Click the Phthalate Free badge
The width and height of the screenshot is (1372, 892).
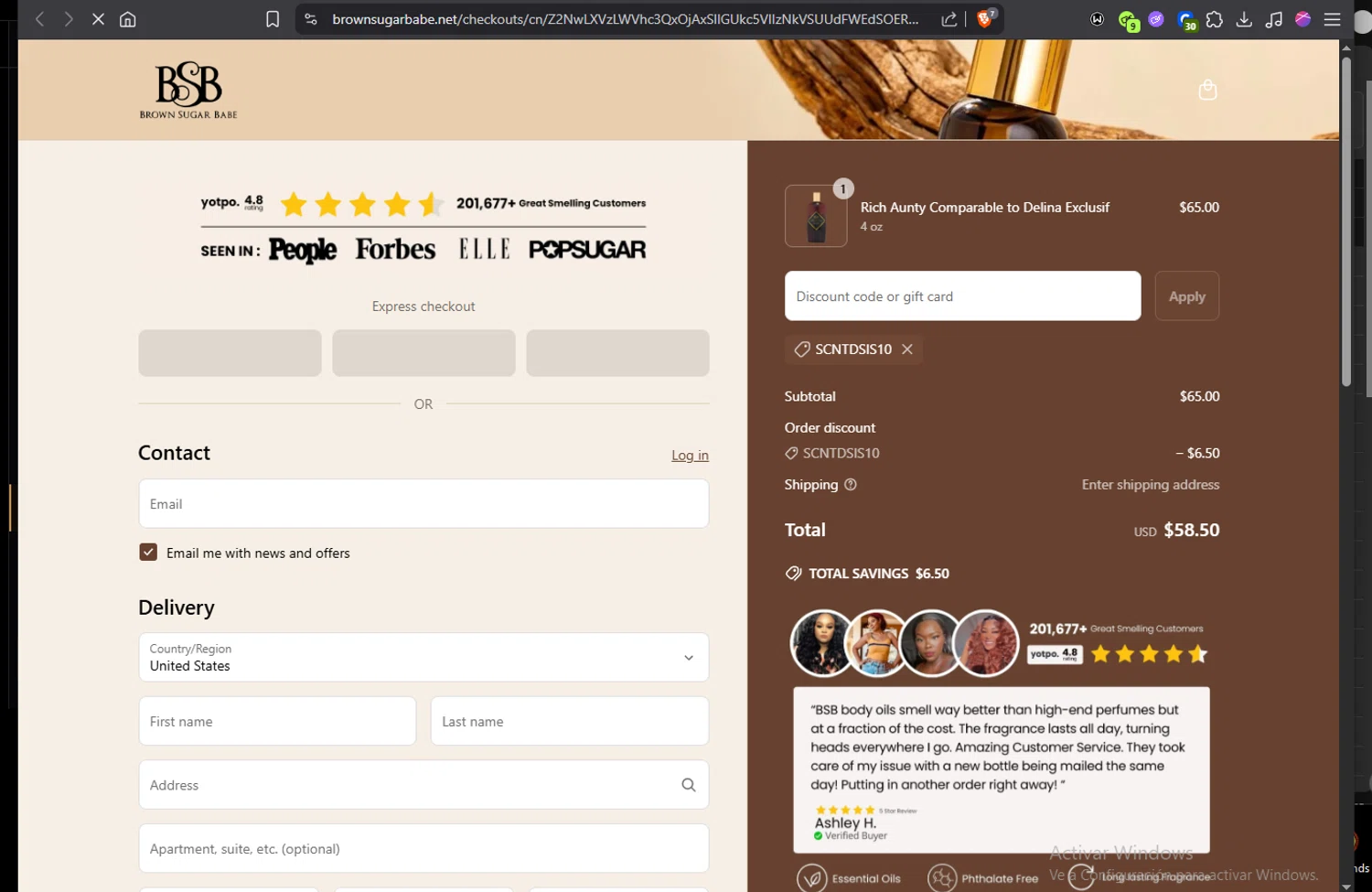(983, 878)
